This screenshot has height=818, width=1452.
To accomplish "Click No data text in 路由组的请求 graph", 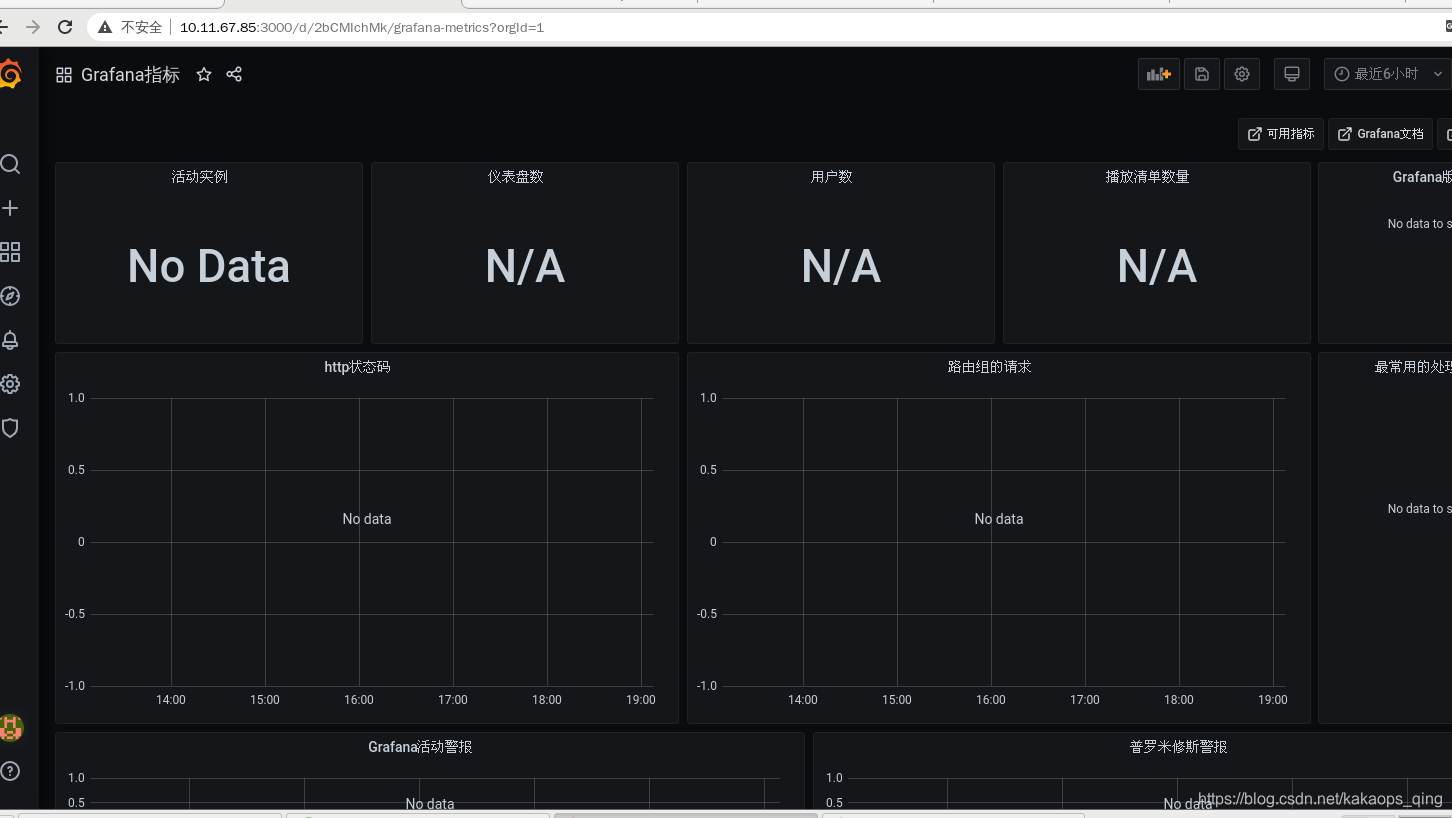I will tap(999, 519).
